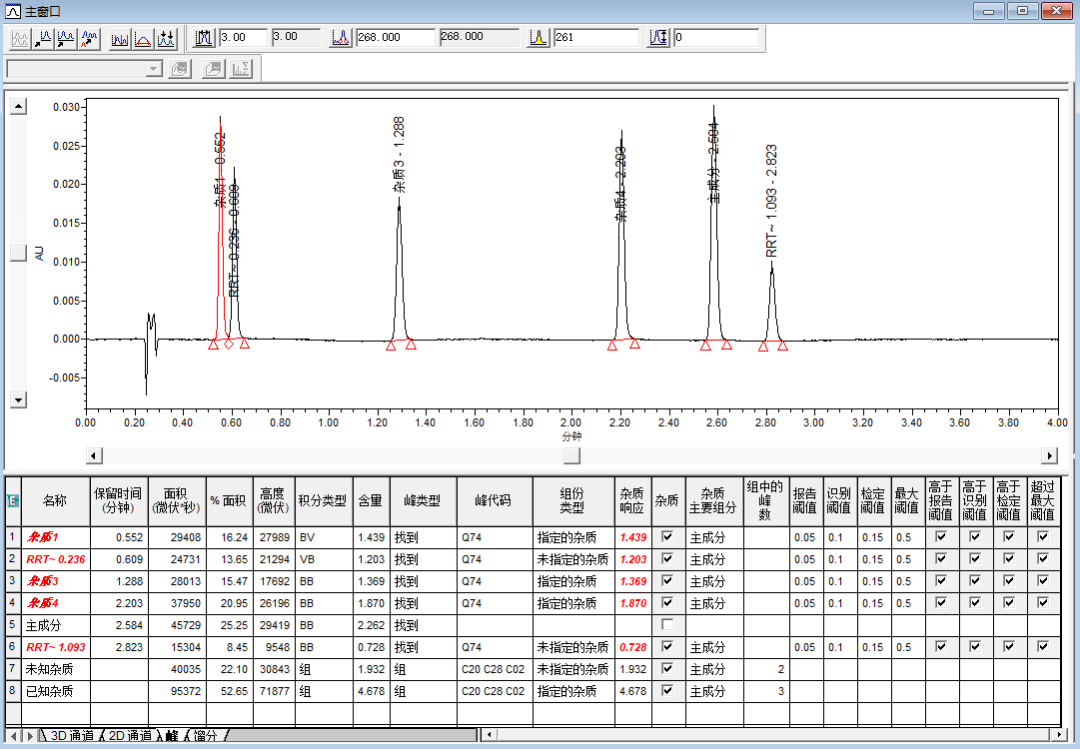Screen dimensions: 1080x749
Task: Click the 保留时间 (分钟) column header
Action: (118, 501)
